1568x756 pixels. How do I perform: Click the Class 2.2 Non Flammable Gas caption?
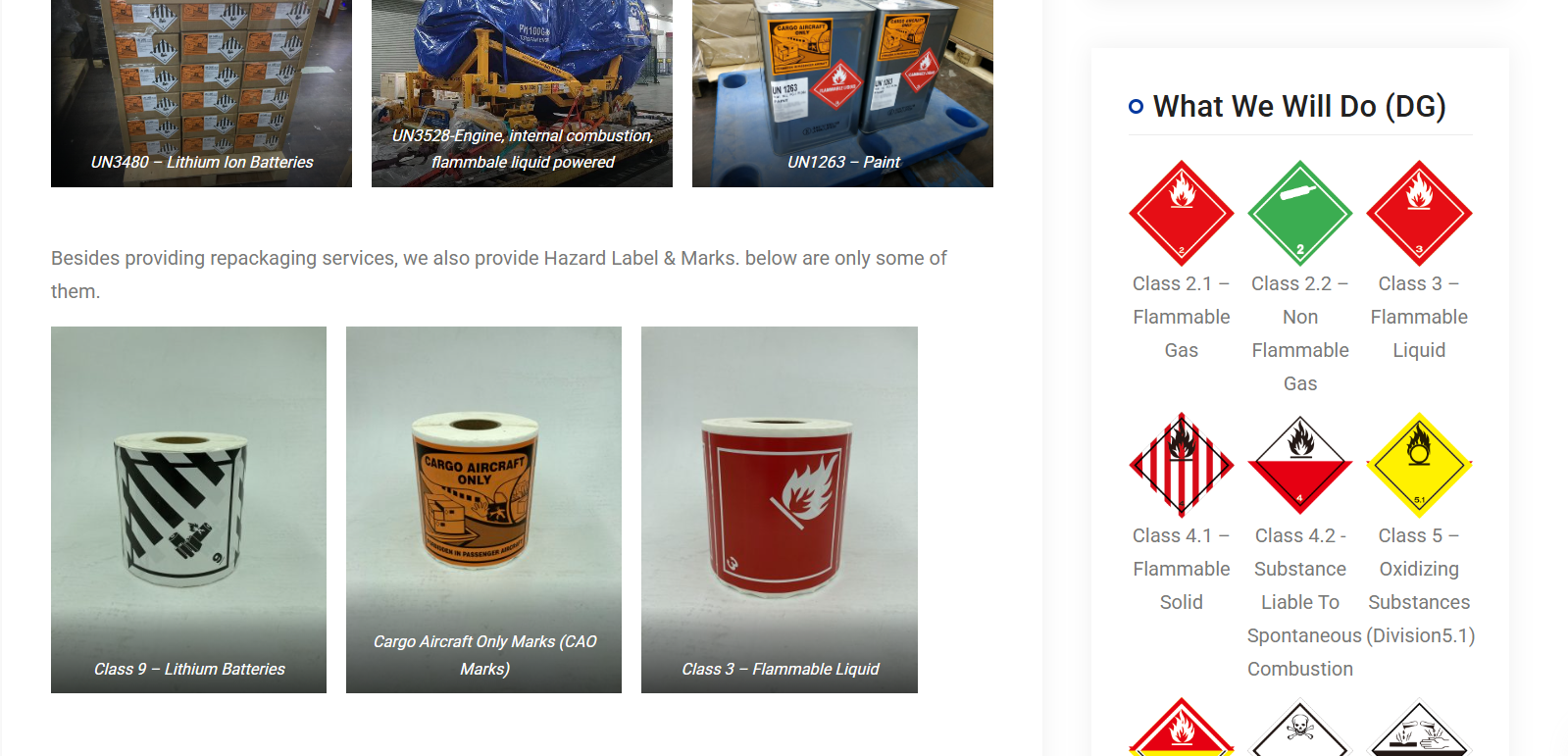point(1299,333)
